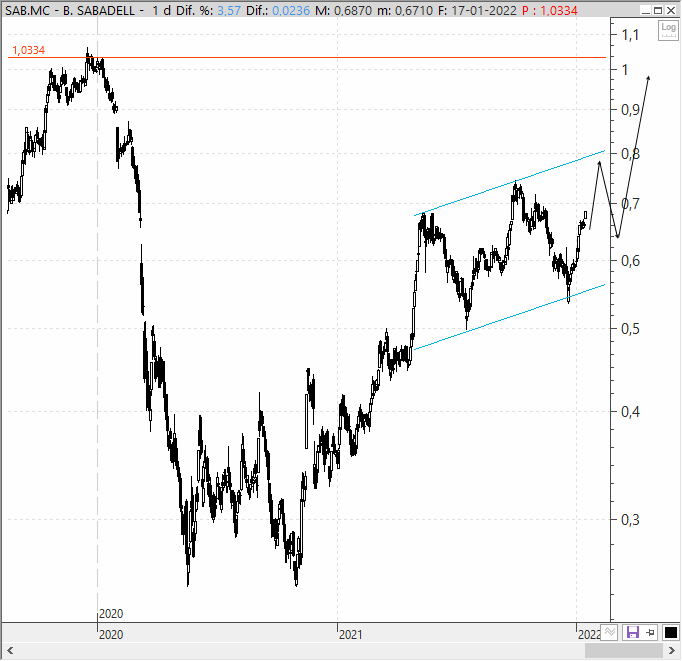The width and height of the screenshot is (682, 661).
Task: Click the M: 0,6870 maximum value
Action: (x=344, y=10)
